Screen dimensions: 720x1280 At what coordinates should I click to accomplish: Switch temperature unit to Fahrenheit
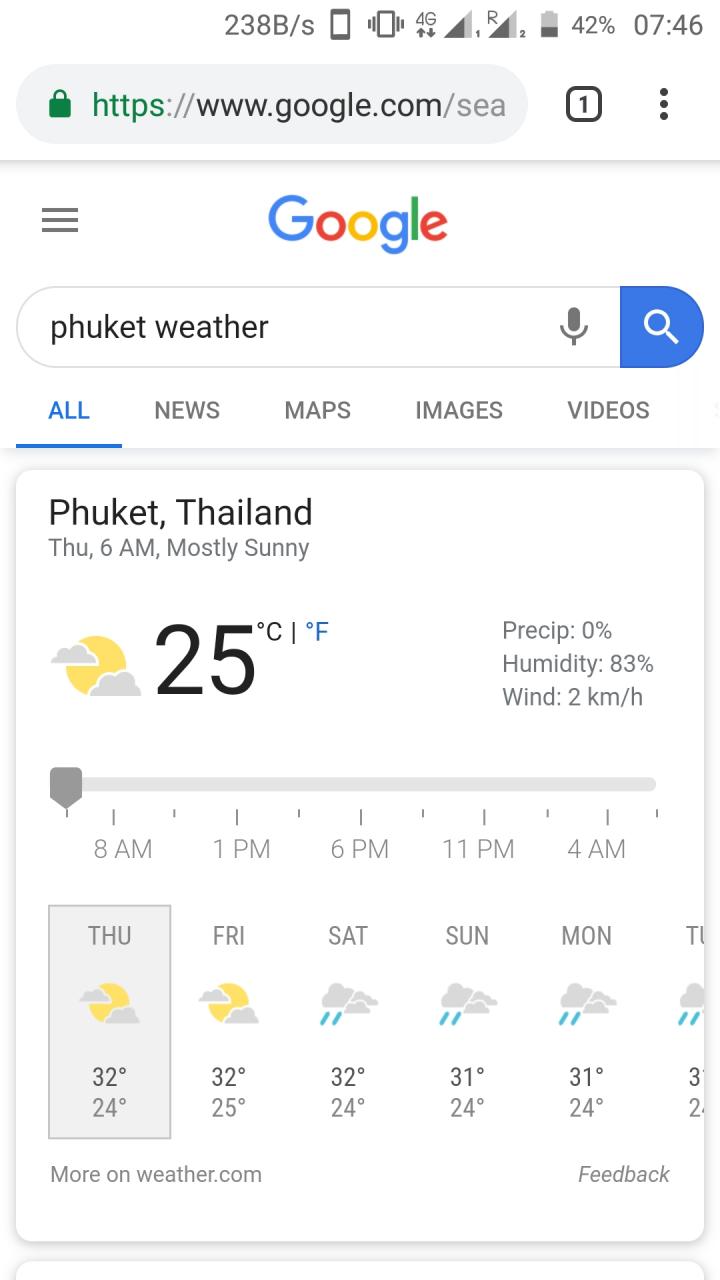point(317,632)
